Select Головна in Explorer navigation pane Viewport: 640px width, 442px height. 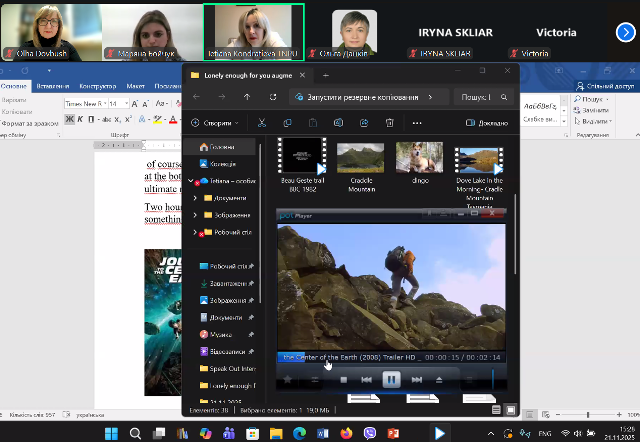(222, 146)
